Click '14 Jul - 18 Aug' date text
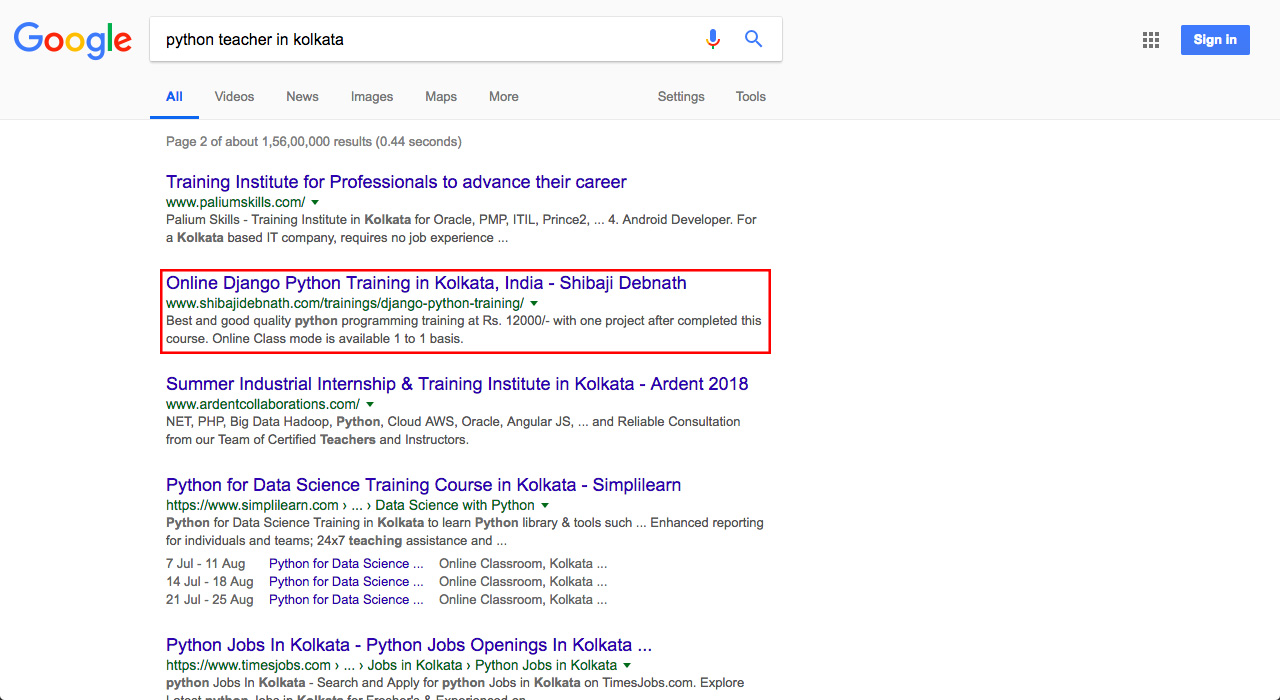Viewport: 1280px width, 700px height. (210, 582)
